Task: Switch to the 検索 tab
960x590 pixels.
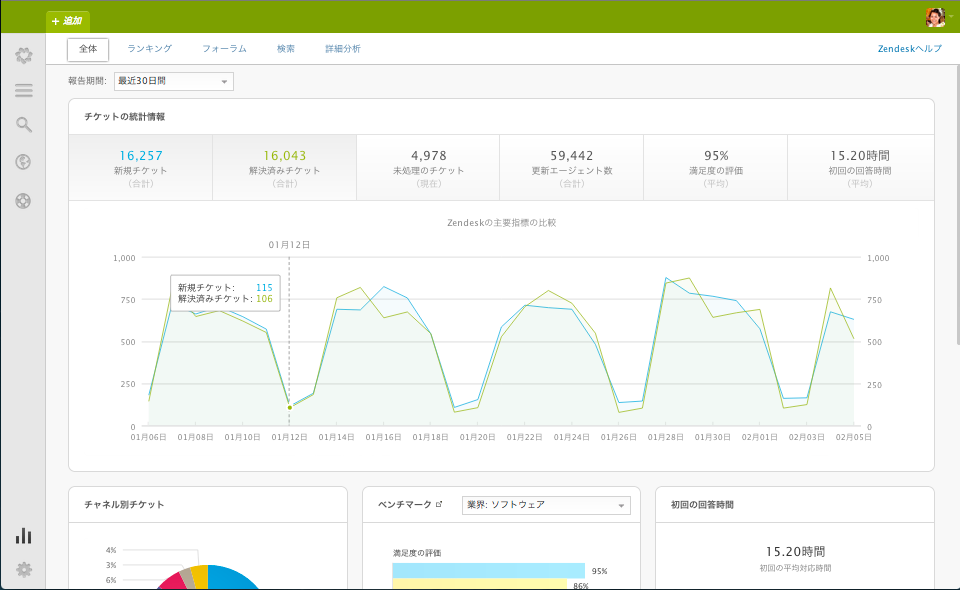Action: click(286, 49)
